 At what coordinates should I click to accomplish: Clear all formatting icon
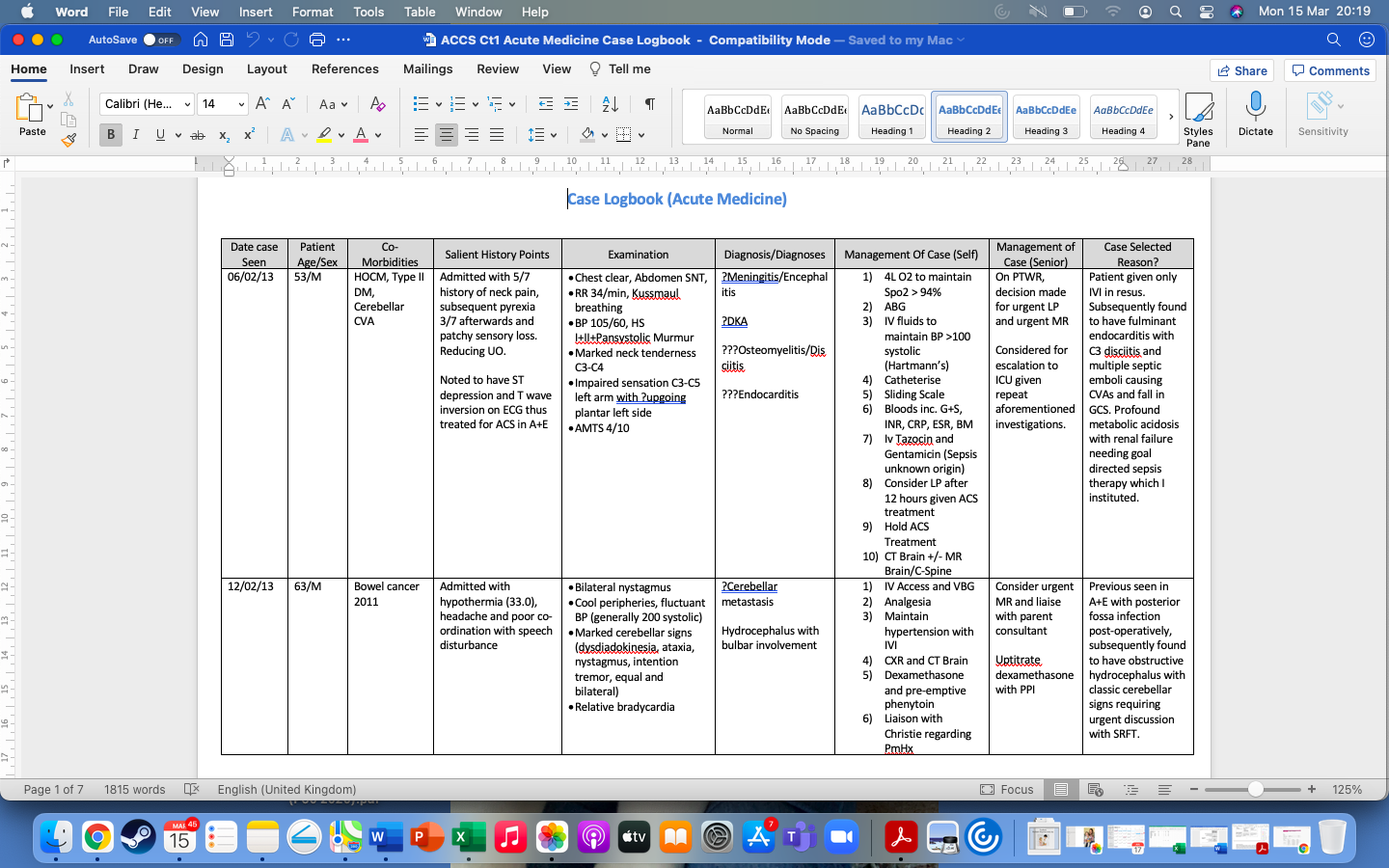click(x=377, y=104)
